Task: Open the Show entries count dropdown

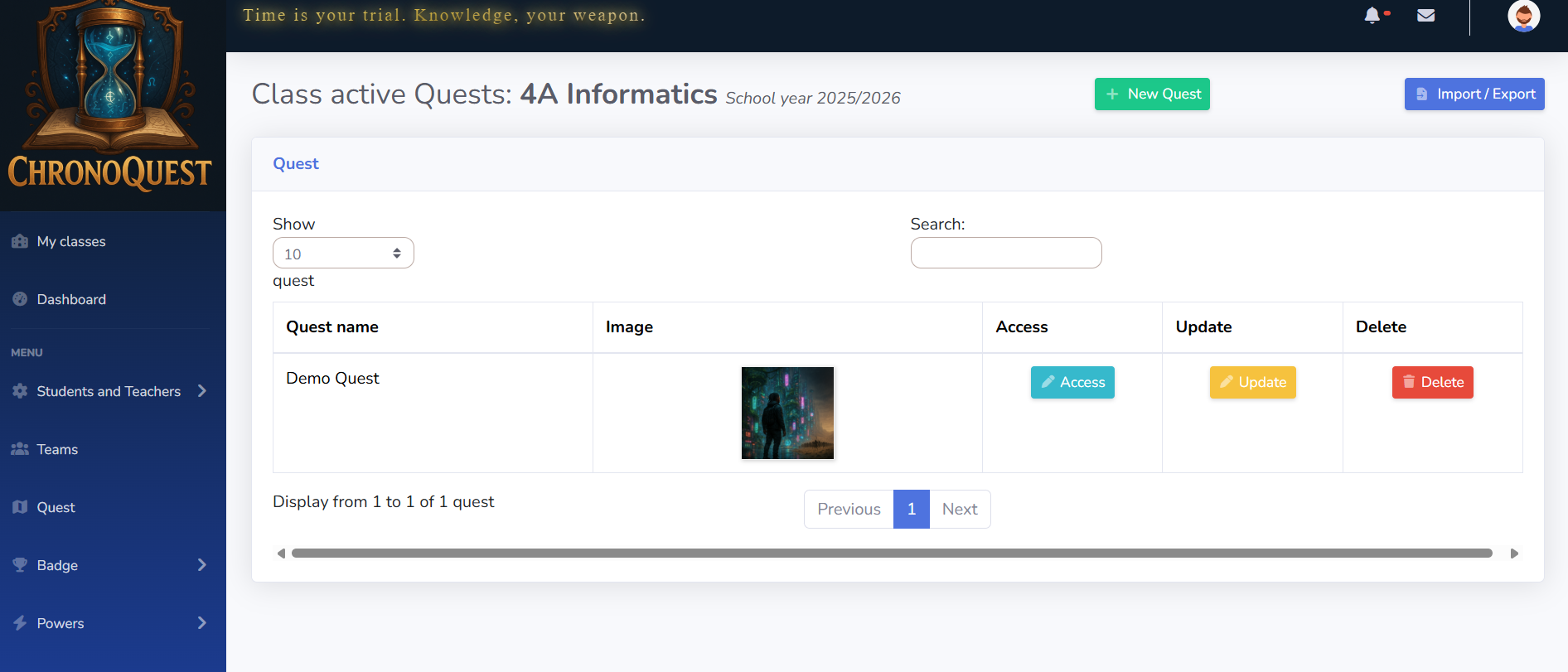Action: pyautogui.click(x=343, y=253)
